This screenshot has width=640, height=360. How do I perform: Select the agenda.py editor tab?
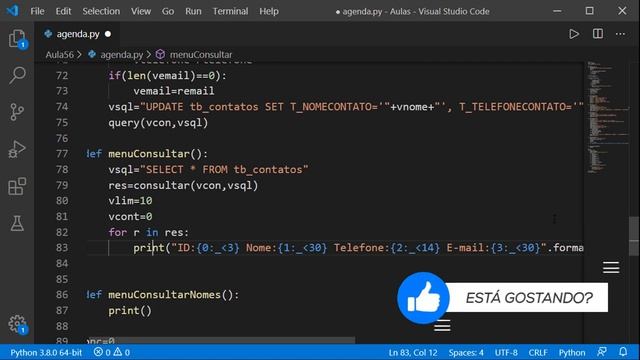[78, 34]
